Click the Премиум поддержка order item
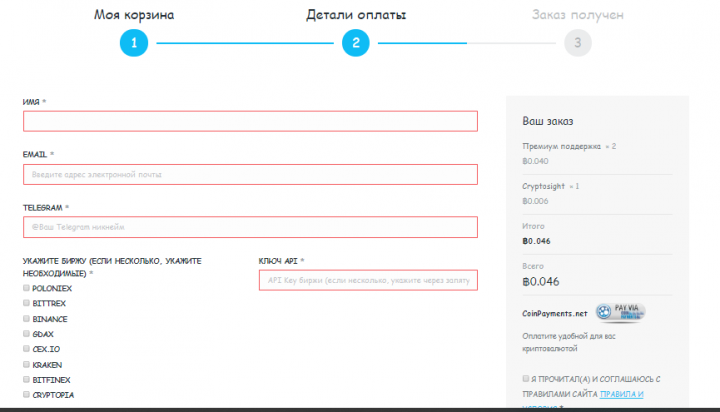The width and height of the screenshot is (720, 412). tap(561, 146)
